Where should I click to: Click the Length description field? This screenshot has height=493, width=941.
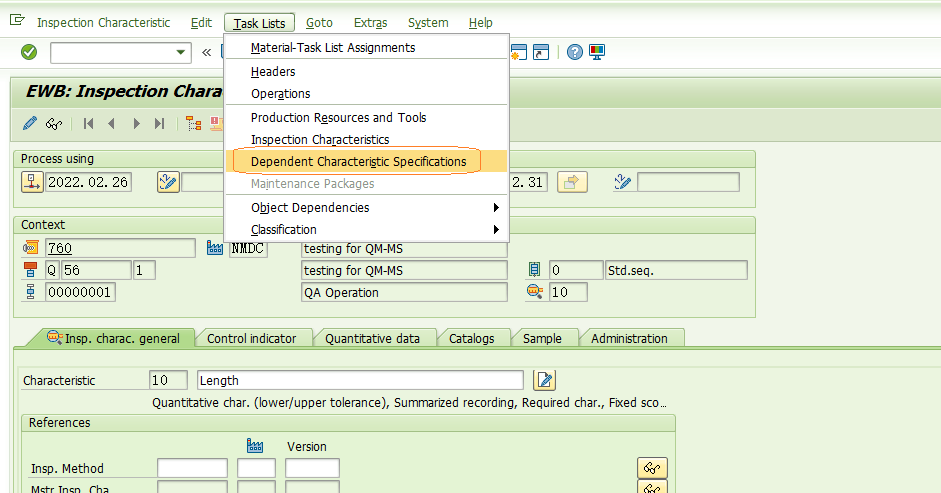(360, 380)
